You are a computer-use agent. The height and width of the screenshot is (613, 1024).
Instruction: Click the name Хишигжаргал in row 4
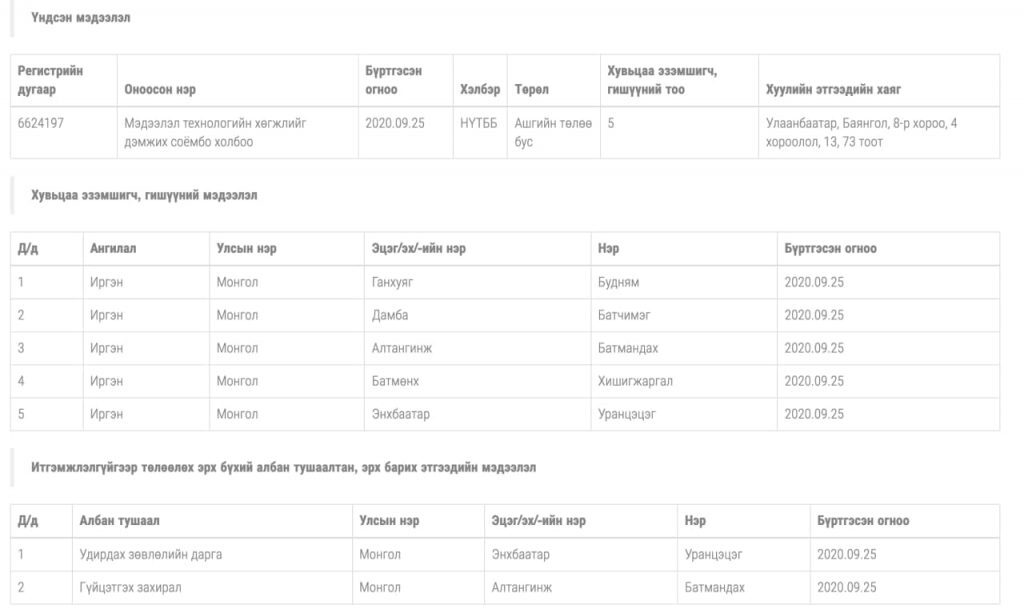point(635,381)
